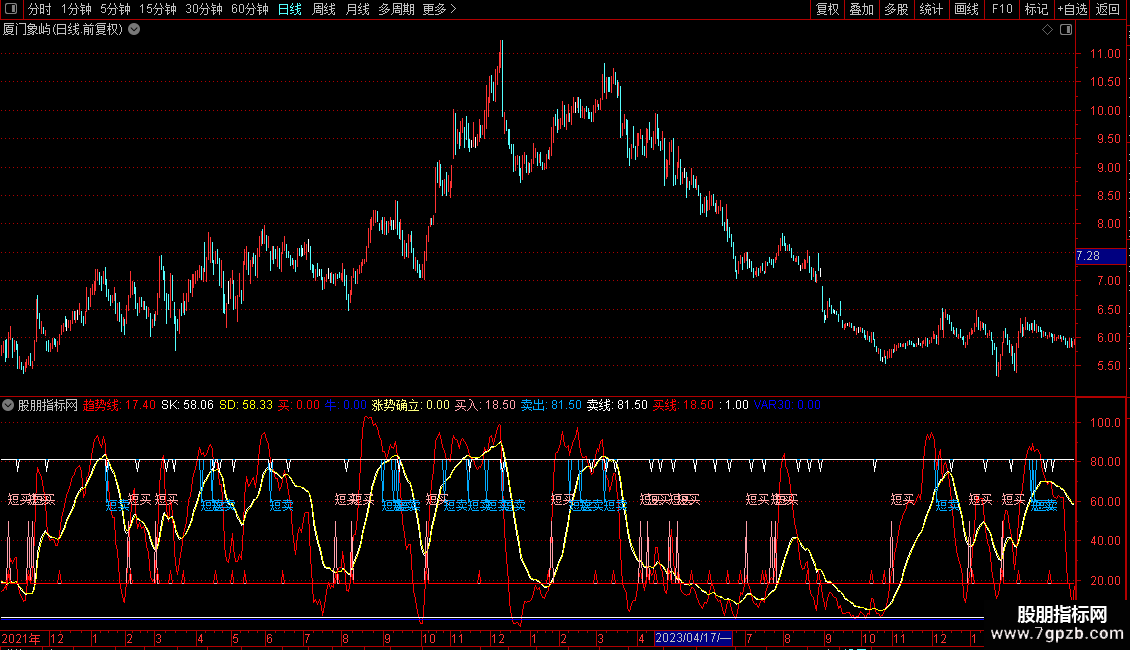Switch to the 周线 weekly chart tab
This screenshot has width=1130, height=650.
click(x=324, y=10)
